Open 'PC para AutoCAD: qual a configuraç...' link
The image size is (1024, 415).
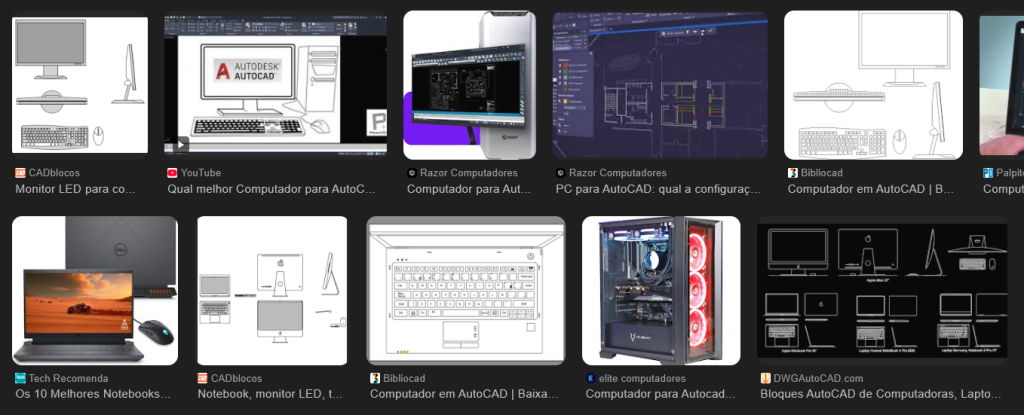pos(658,190)
